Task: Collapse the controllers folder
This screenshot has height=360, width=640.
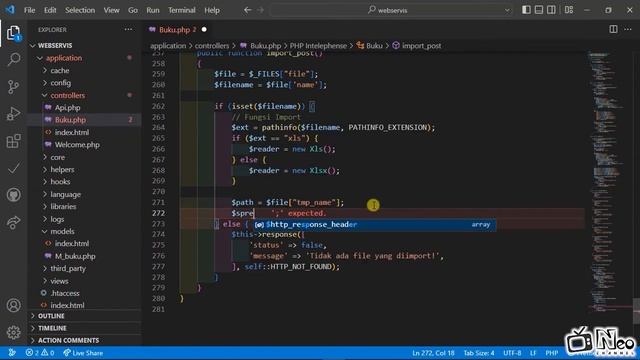Action: click(x=68, y=95)
